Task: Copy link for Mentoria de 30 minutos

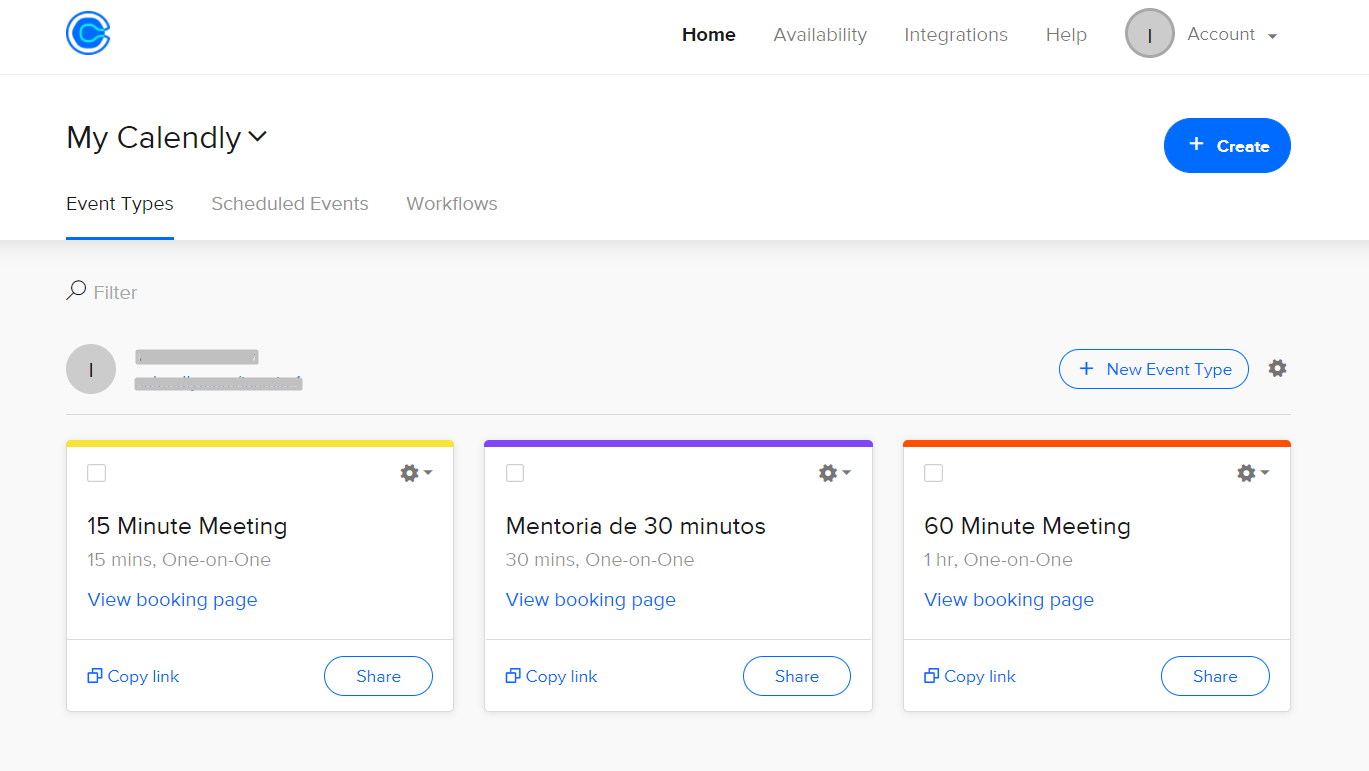Action: click(552, 676)
